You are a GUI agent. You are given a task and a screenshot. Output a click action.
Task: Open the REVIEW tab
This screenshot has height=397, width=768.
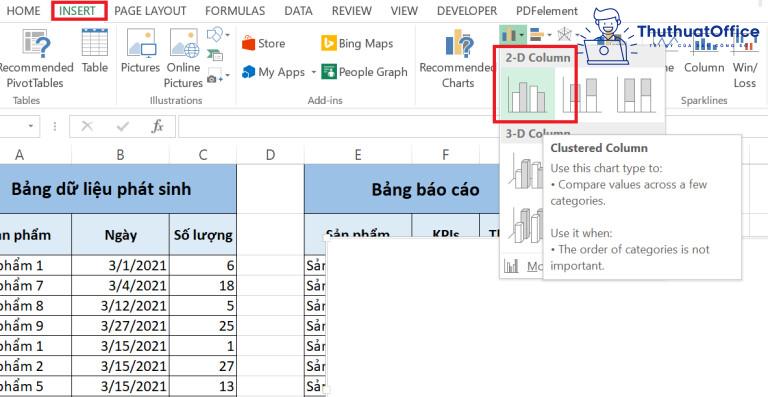[x=352, y=11]
